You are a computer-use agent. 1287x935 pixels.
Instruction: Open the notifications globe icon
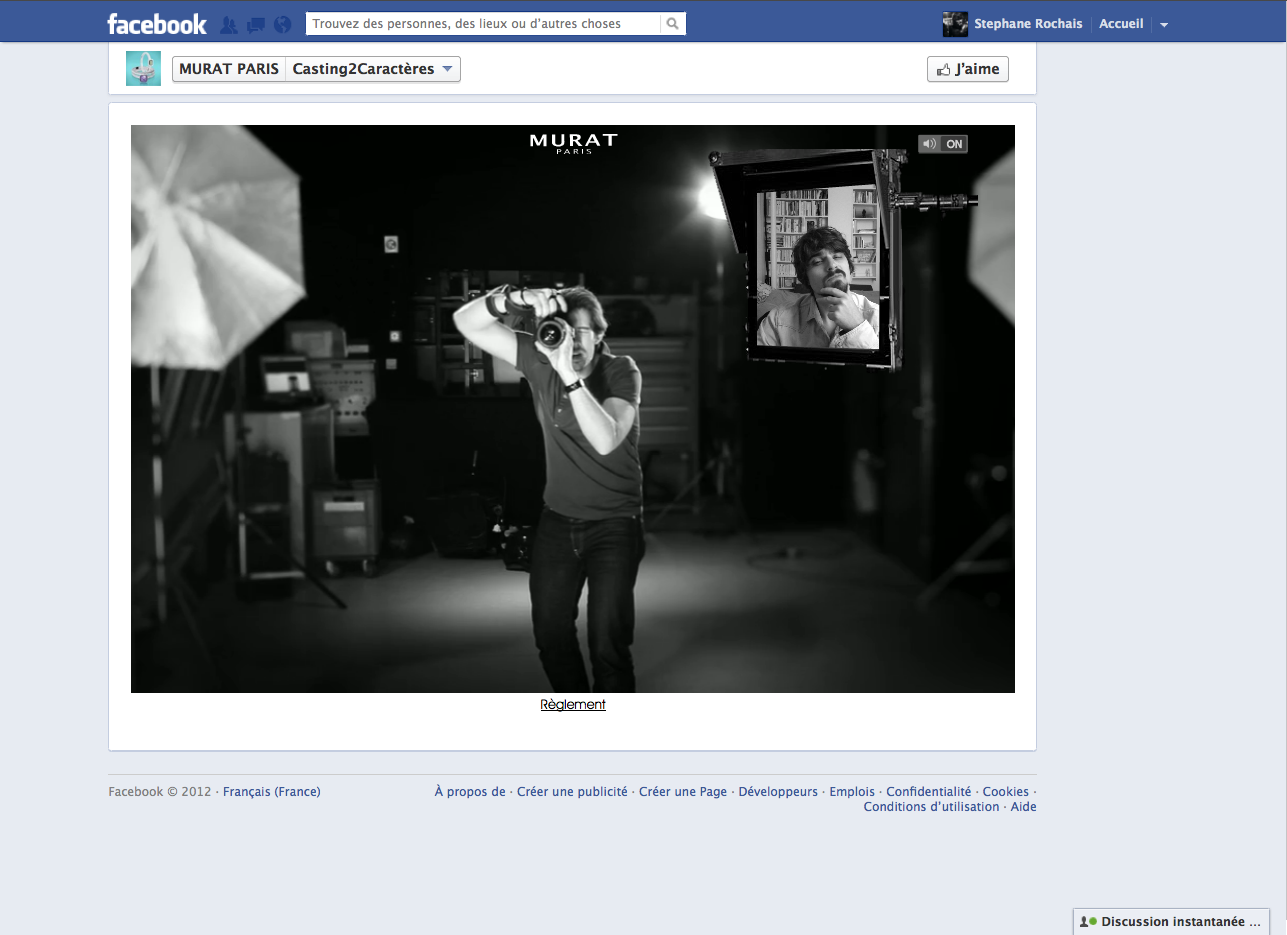(282, 24)
